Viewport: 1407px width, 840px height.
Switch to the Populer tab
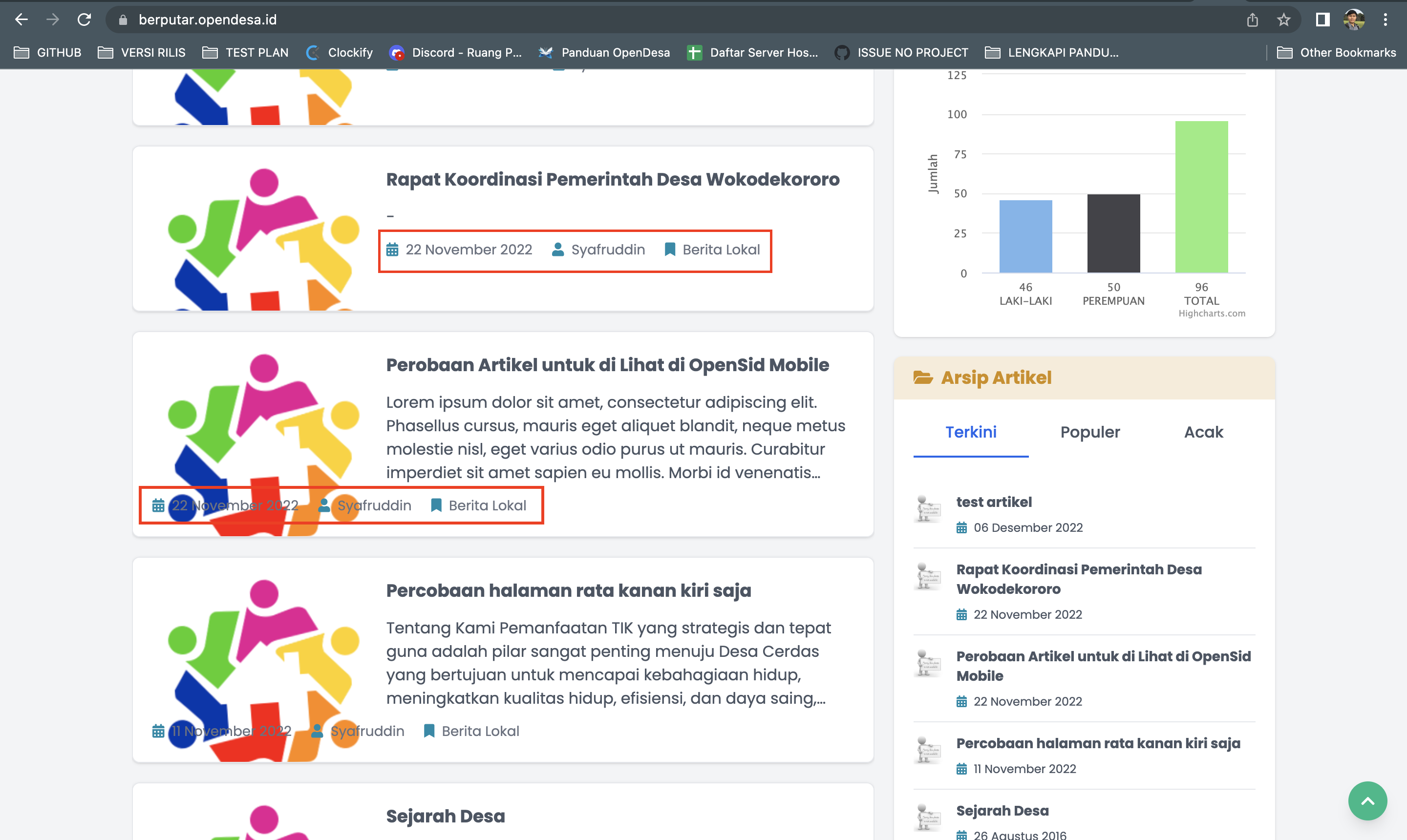pyautogui.click(x=1089, y=432)
